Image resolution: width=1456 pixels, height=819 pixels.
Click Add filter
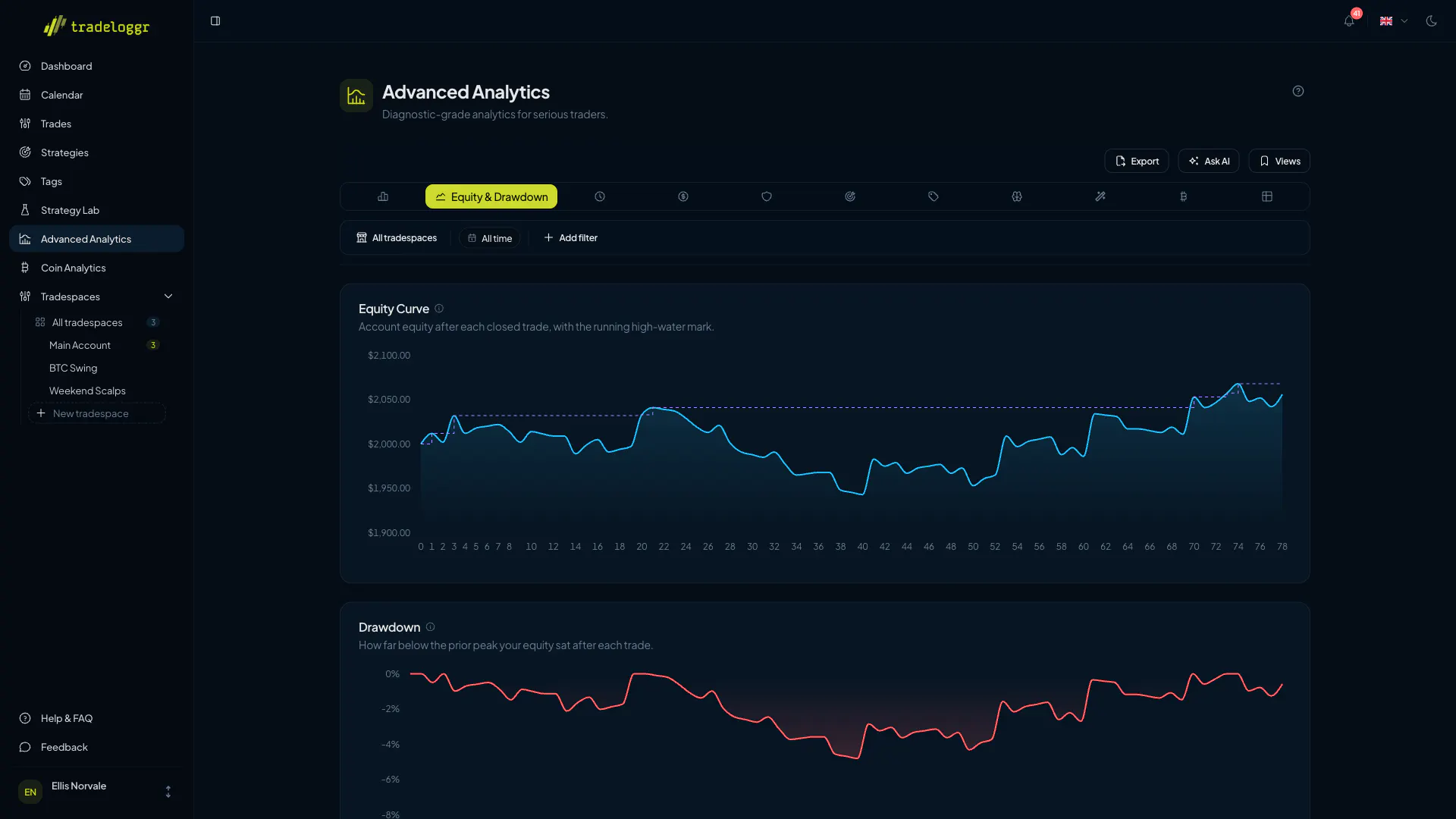(571, 238)
